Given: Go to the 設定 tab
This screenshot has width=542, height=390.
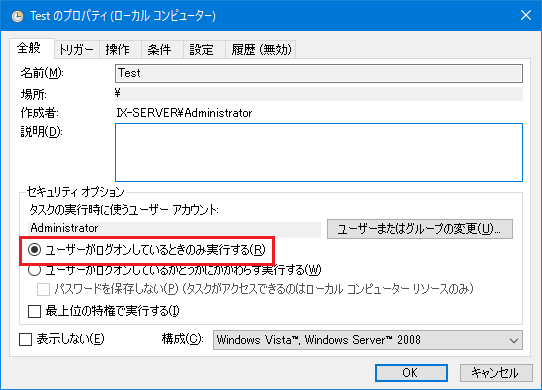Looking at the screenshot, I should (x=202, y=49).
